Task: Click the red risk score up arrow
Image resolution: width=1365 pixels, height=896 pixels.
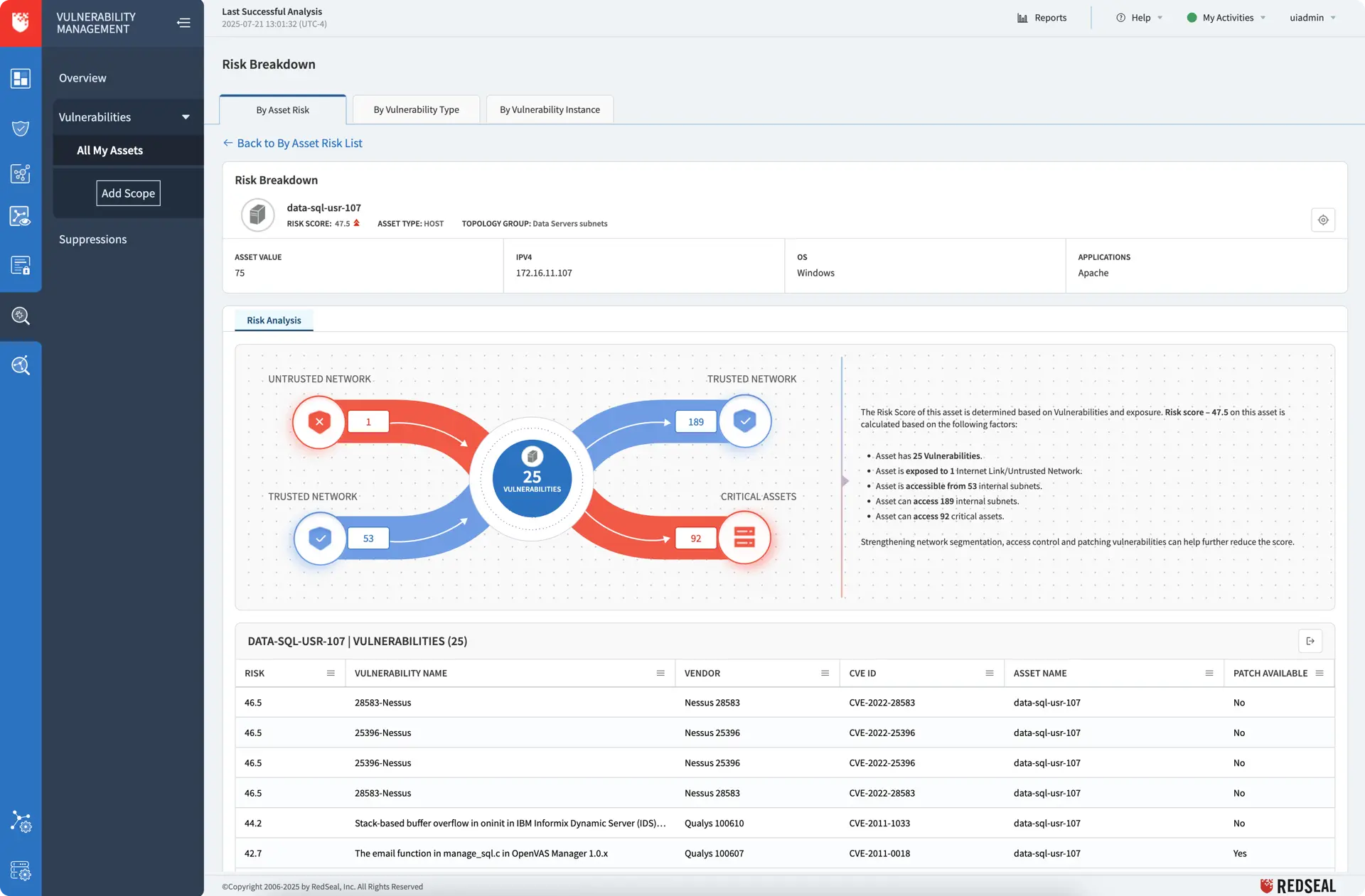Action: tap(357, 223)
